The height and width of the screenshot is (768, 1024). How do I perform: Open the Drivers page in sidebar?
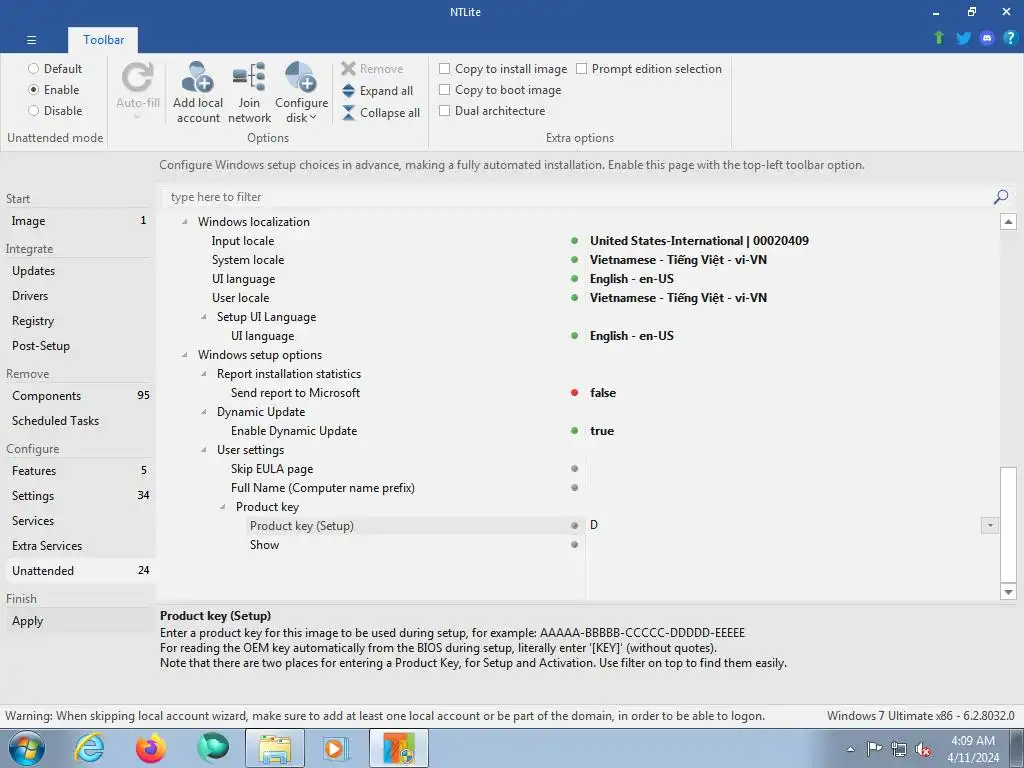[x=78, y=296]
